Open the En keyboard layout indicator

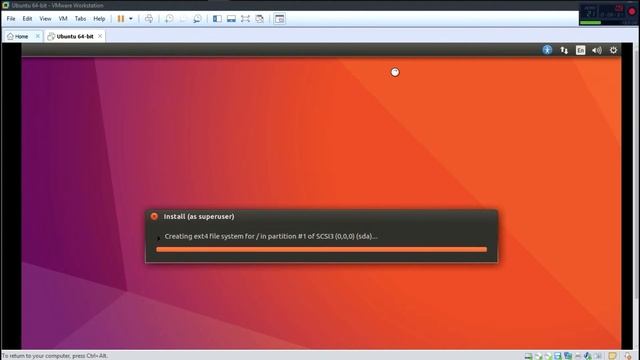click(x=580, y=50)
